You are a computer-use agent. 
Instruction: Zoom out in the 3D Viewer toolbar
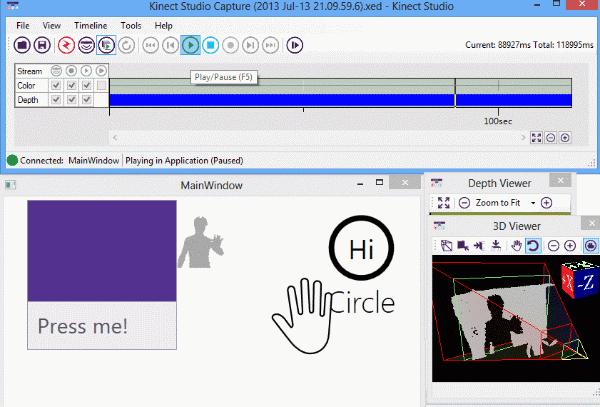click(x=553, y=246)
